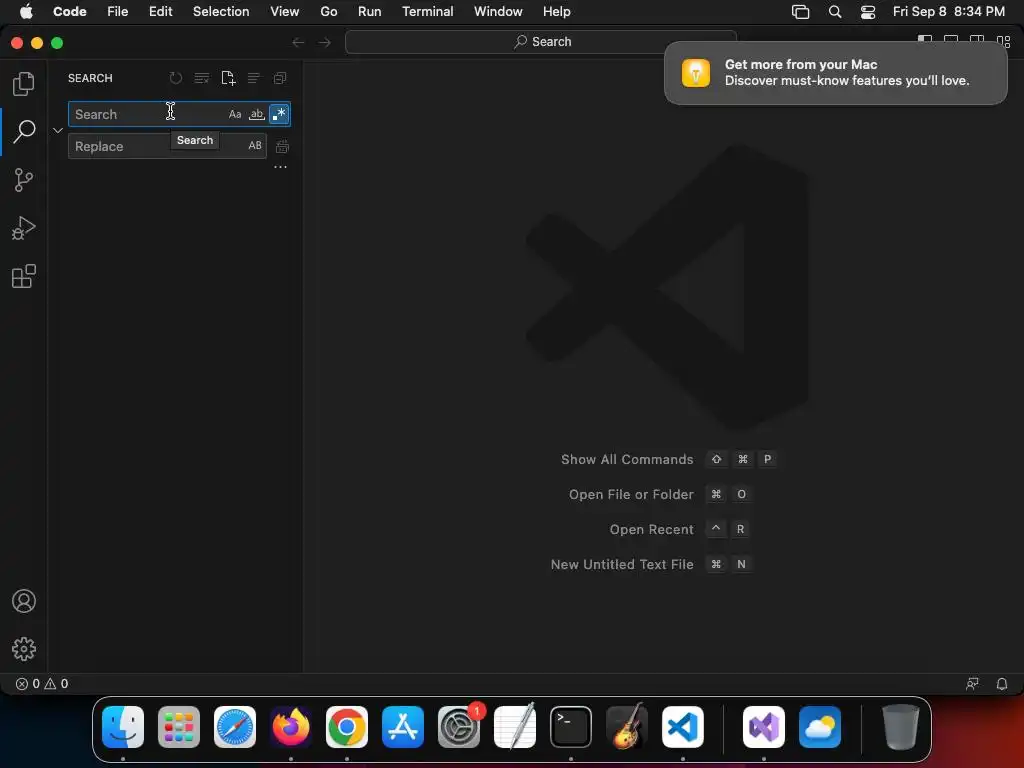
Task: Click 'Show All Commands' text
Action: click(627, 459)
